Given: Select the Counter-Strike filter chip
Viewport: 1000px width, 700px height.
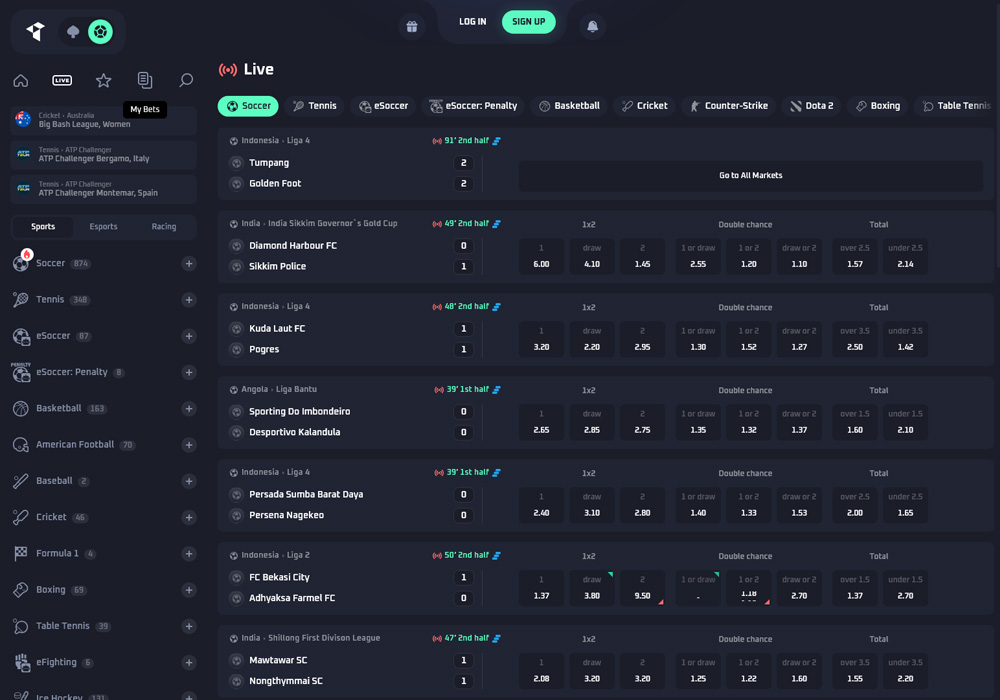Looking at the screenshot, I should 728,105.
